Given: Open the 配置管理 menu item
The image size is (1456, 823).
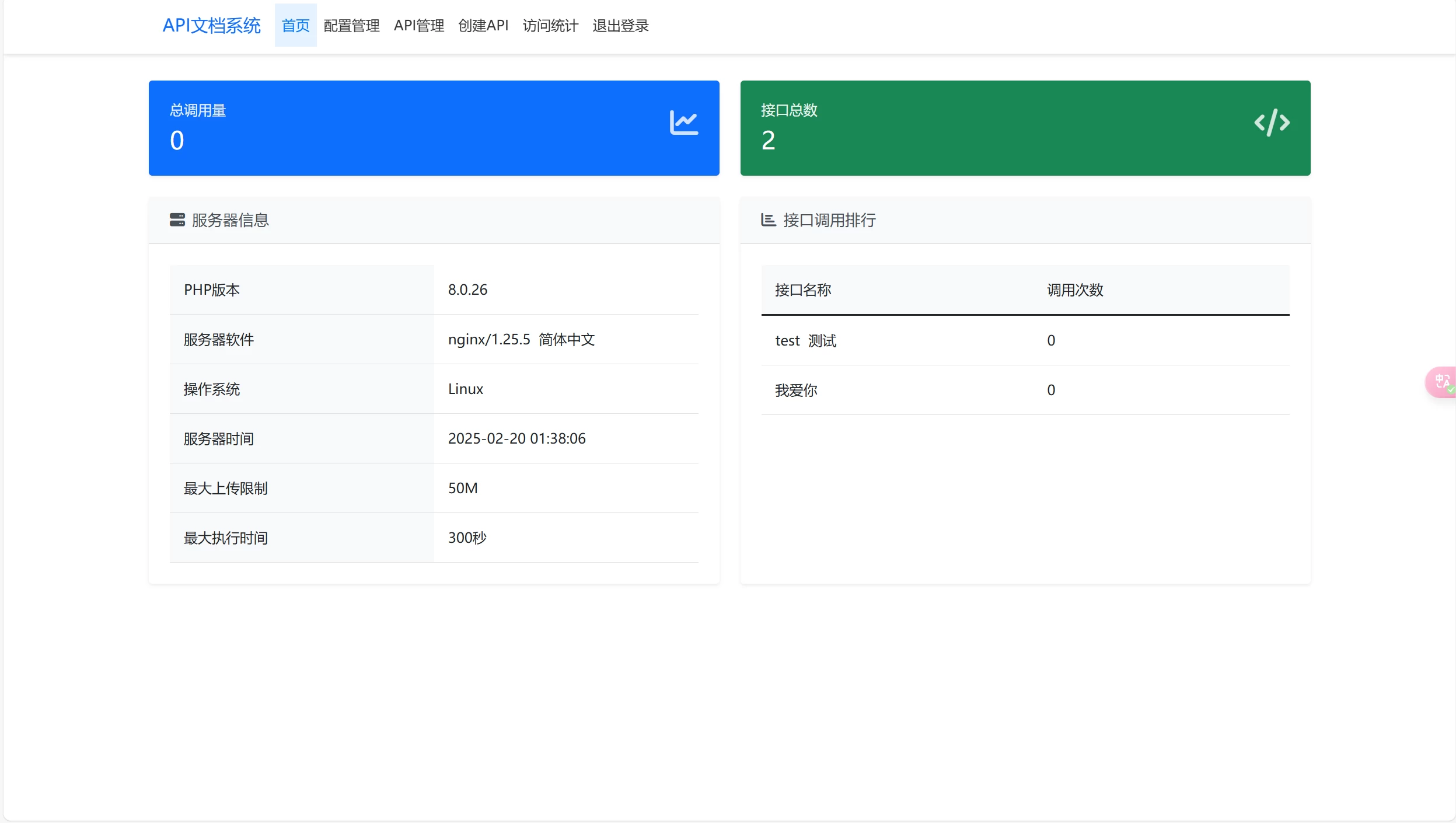Looking at the screenshot, I should [x=351, y=25].
